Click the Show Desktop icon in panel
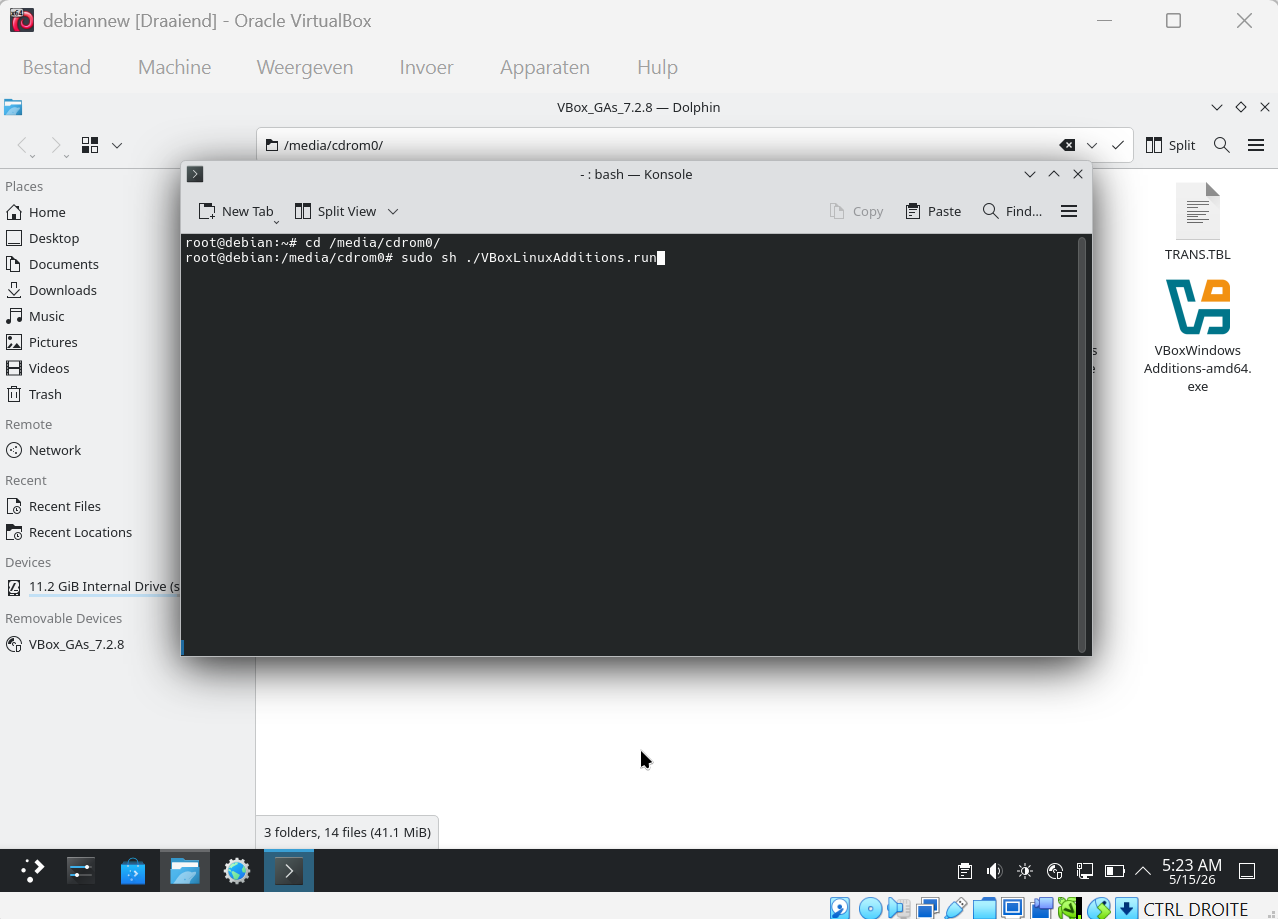1278x919 pixels. (1247, 871)
